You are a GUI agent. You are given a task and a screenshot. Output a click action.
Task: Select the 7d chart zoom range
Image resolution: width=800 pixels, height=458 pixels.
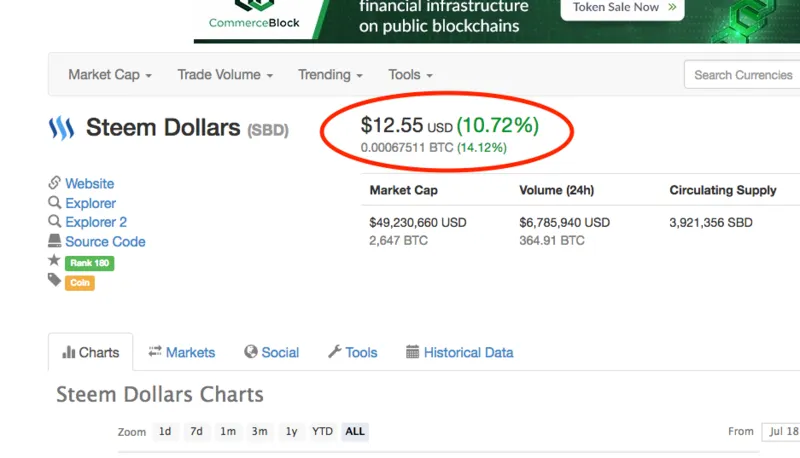tap(196, 431)
